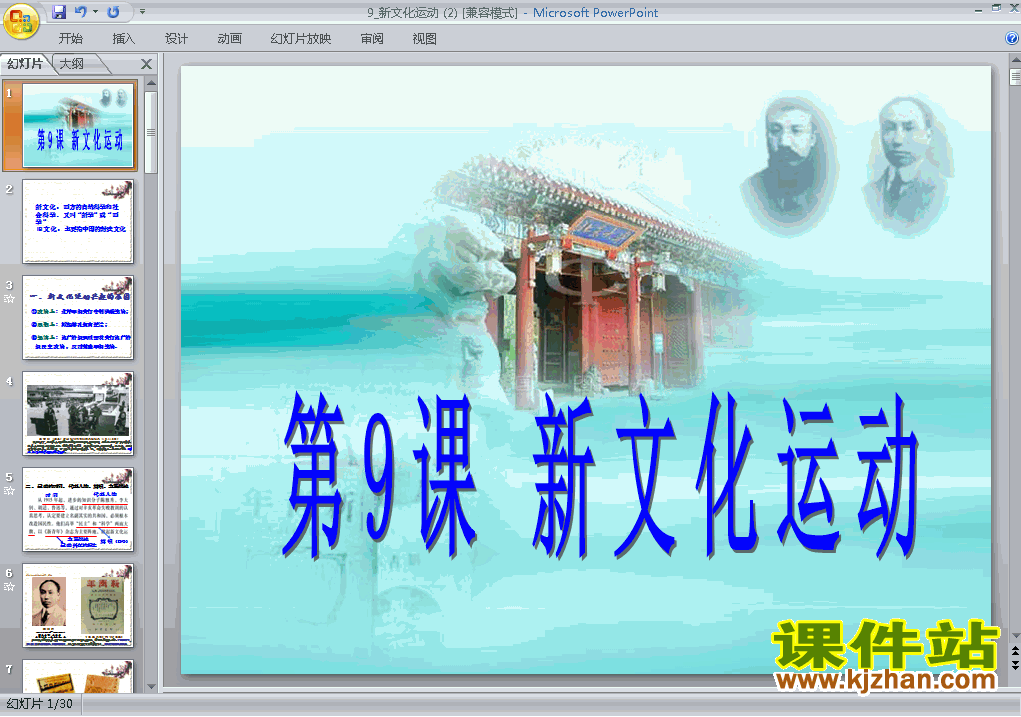This screenshot has height=717, width=1021.
Task: Click the 幻灯片 1/30 status bar indicator
Action: [40, 704]
